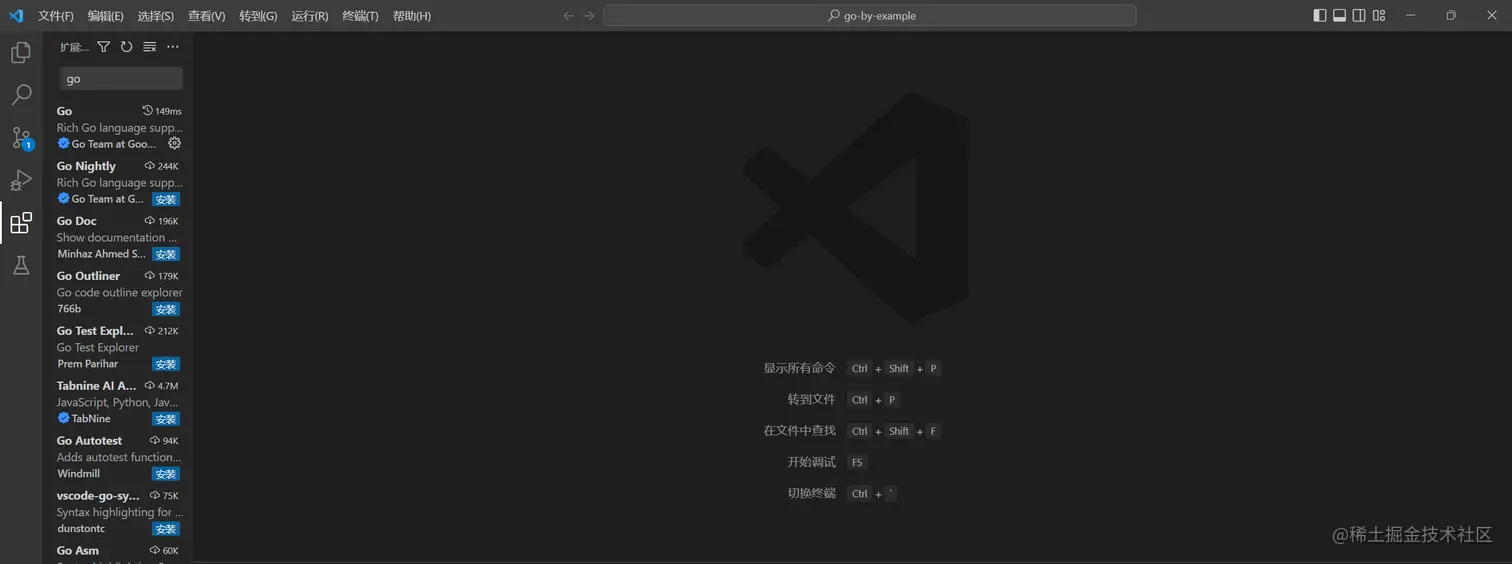
Task: Clear extensions search results icon
Action: [149, 47]
